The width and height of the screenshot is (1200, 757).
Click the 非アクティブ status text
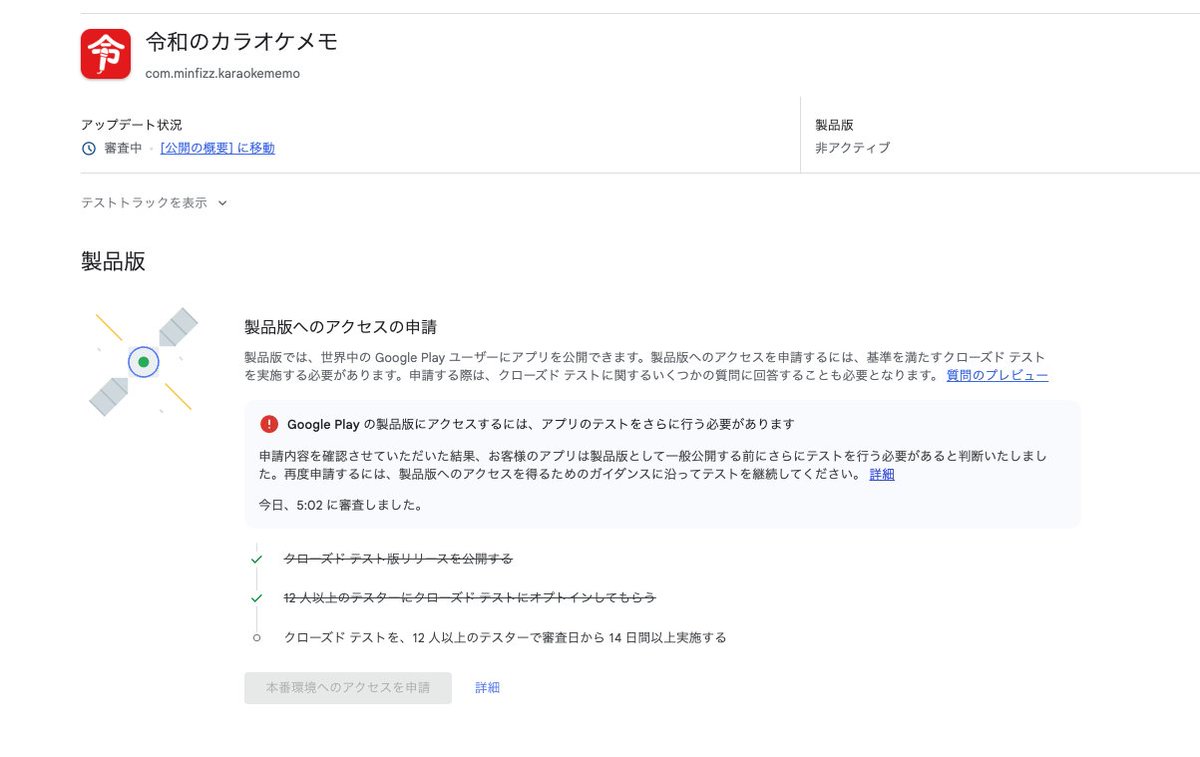(852, 148)
